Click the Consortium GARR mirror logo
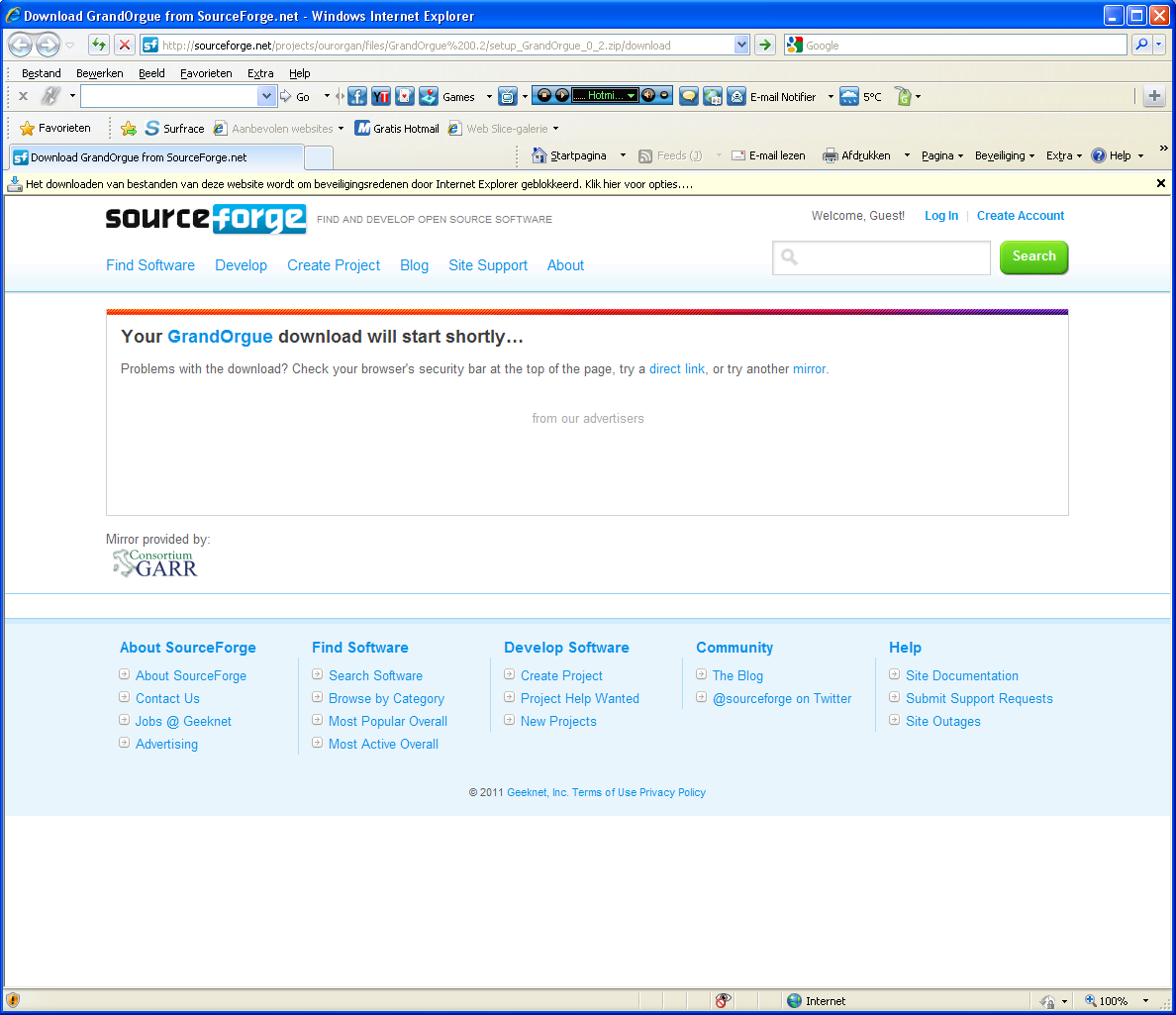 [154, 562]
